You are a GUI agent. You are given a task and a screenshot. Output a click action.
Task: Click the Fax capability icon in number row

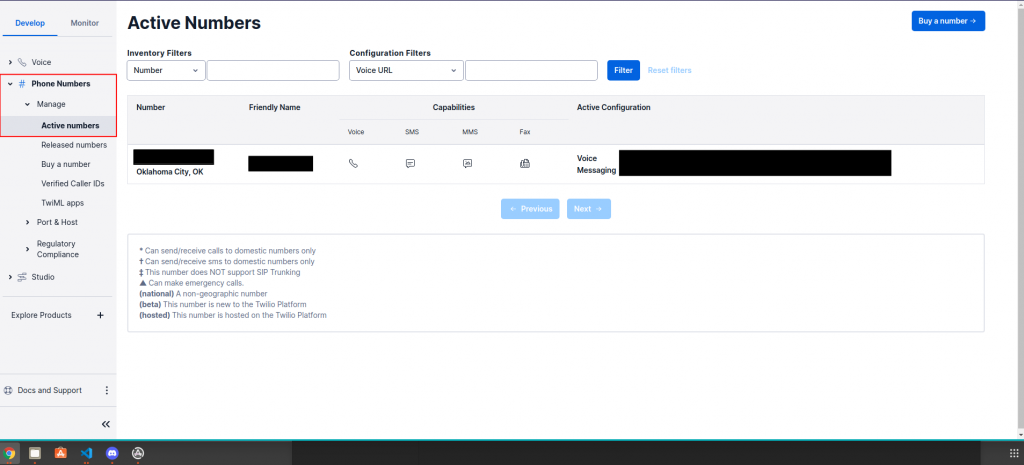[x=524, y=164]
